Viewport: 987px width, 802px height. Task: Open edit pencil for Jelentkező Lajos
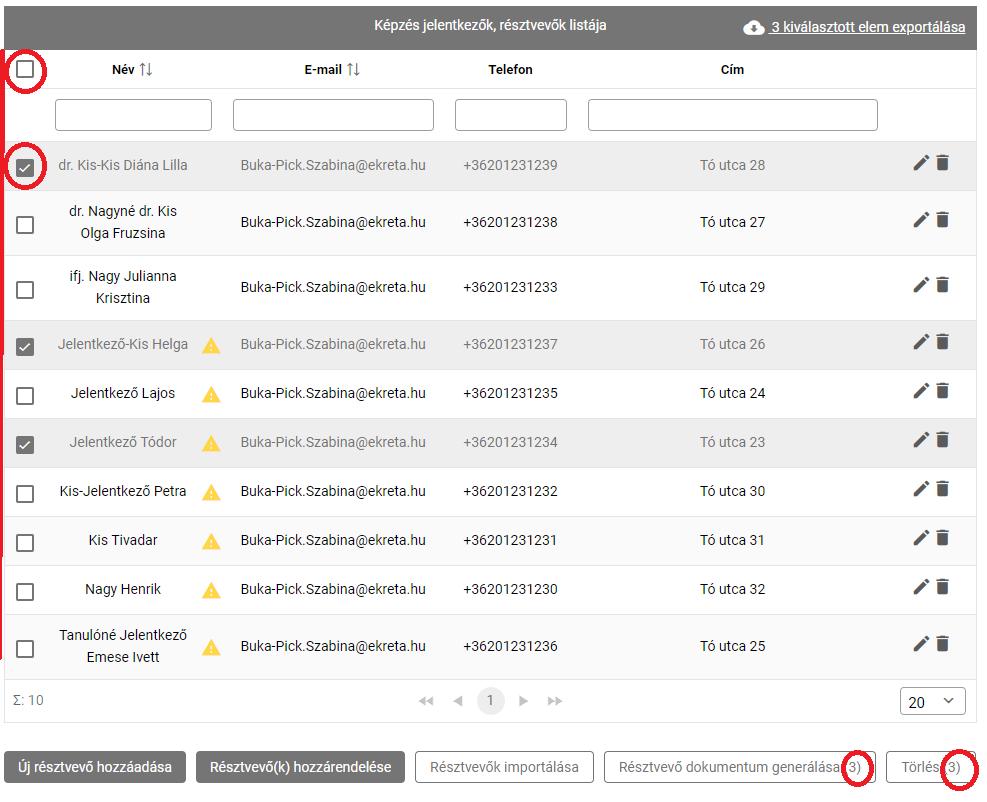[x=921, y=391]
